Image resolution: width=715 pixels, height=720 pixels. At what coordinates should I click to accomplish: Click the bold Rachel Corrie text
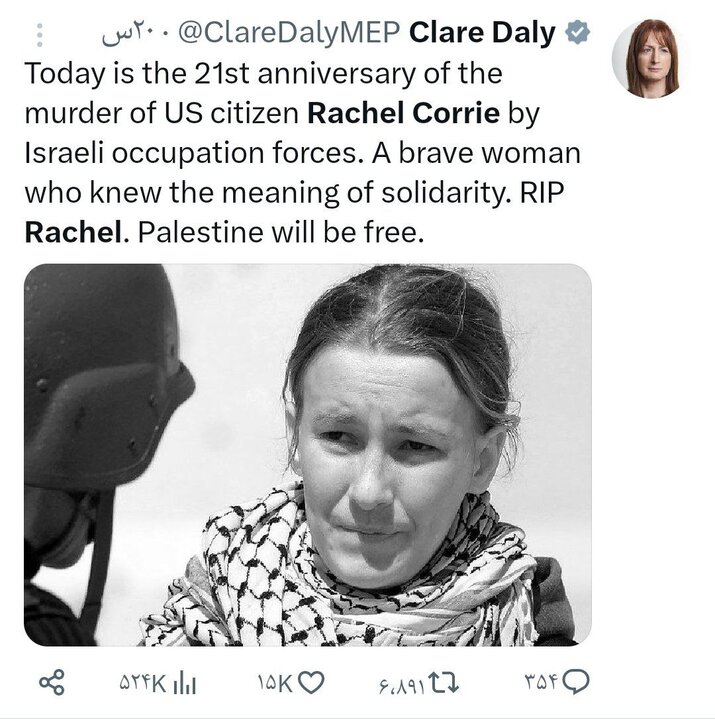coord(402,112)
